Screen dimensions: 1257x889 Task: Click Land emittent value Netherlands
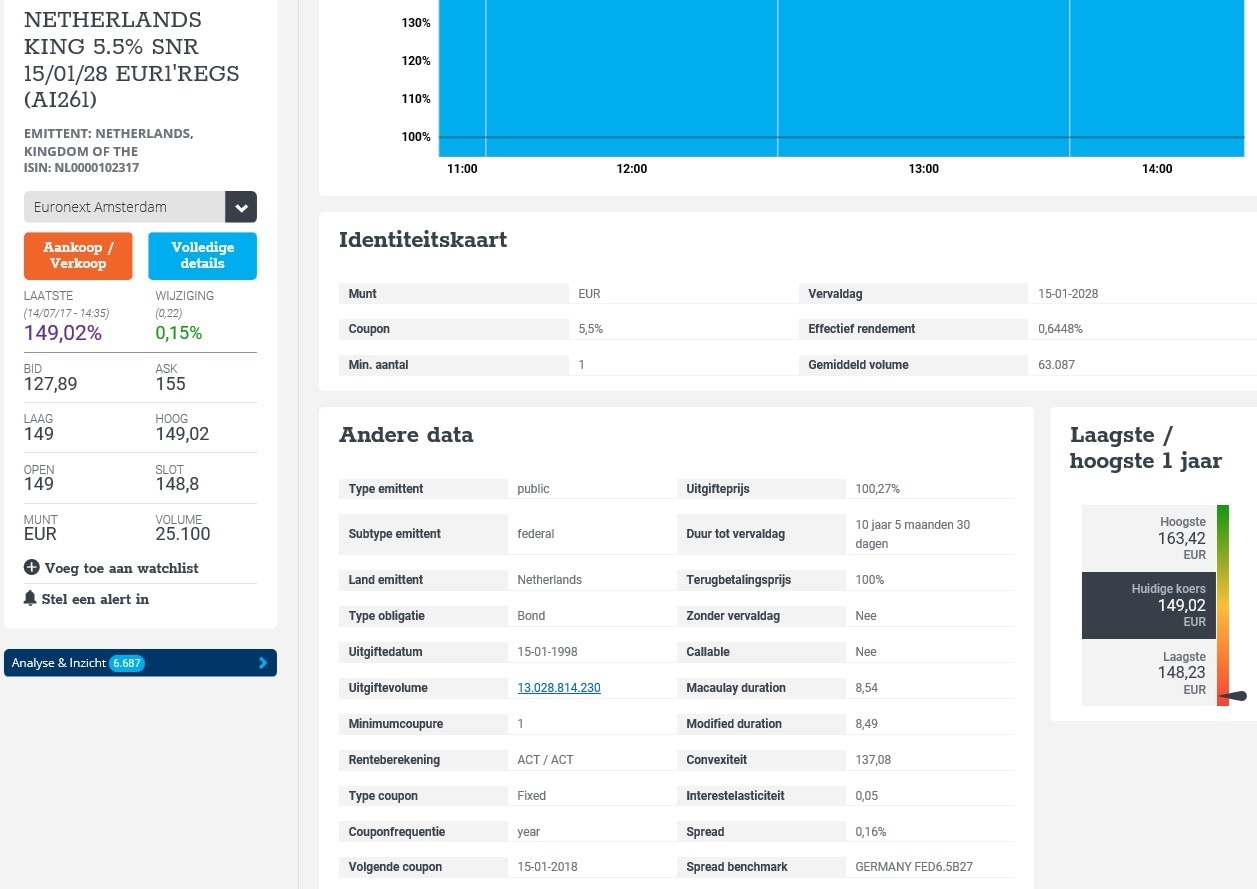(x=549, y=580)
